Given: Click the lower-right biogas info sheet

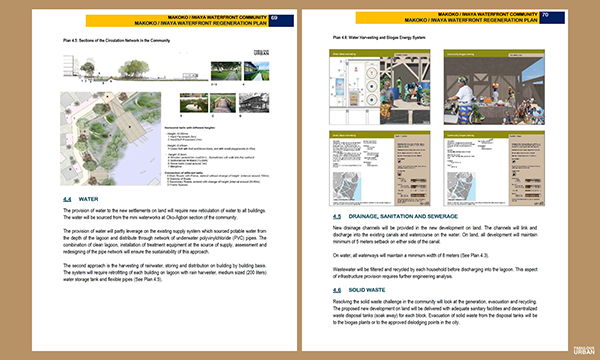Looking at the screenshot, I should tap(494, 168).
